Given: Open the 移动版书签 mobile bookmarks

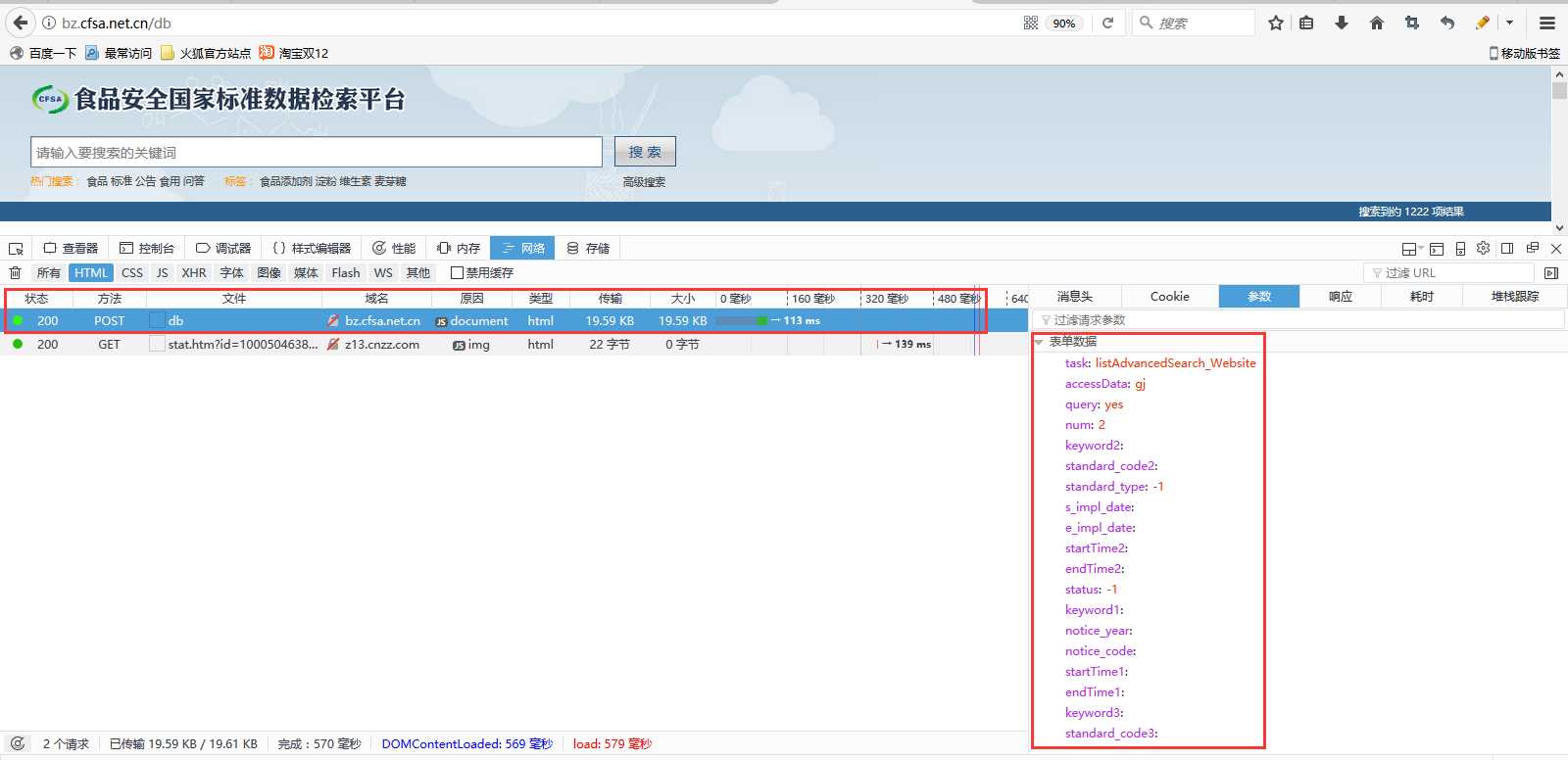Looking at the screenshot, I should point(1524,53).
